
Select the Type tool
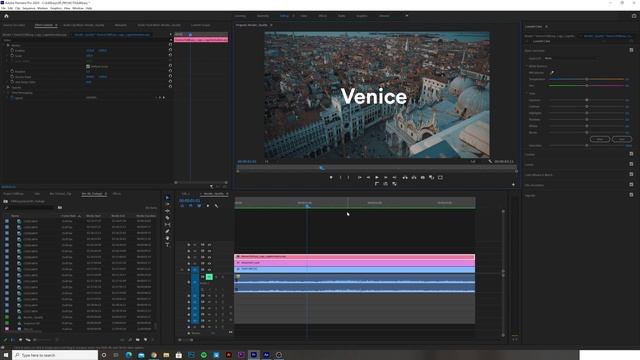(167, 244)
